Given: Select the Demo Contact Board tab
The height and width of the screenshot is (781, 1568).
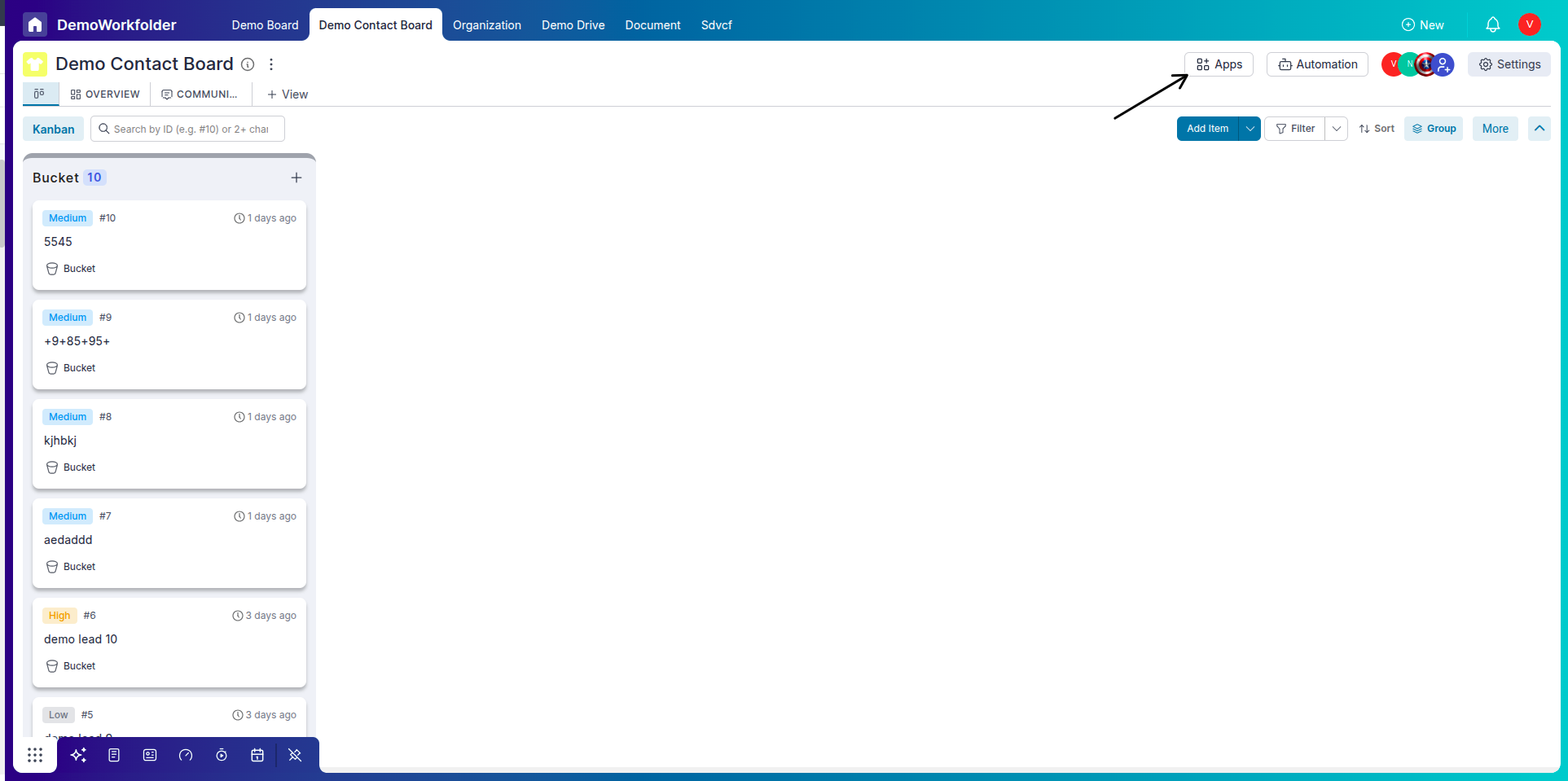Looking at the screenshot, I should (376, 25).
